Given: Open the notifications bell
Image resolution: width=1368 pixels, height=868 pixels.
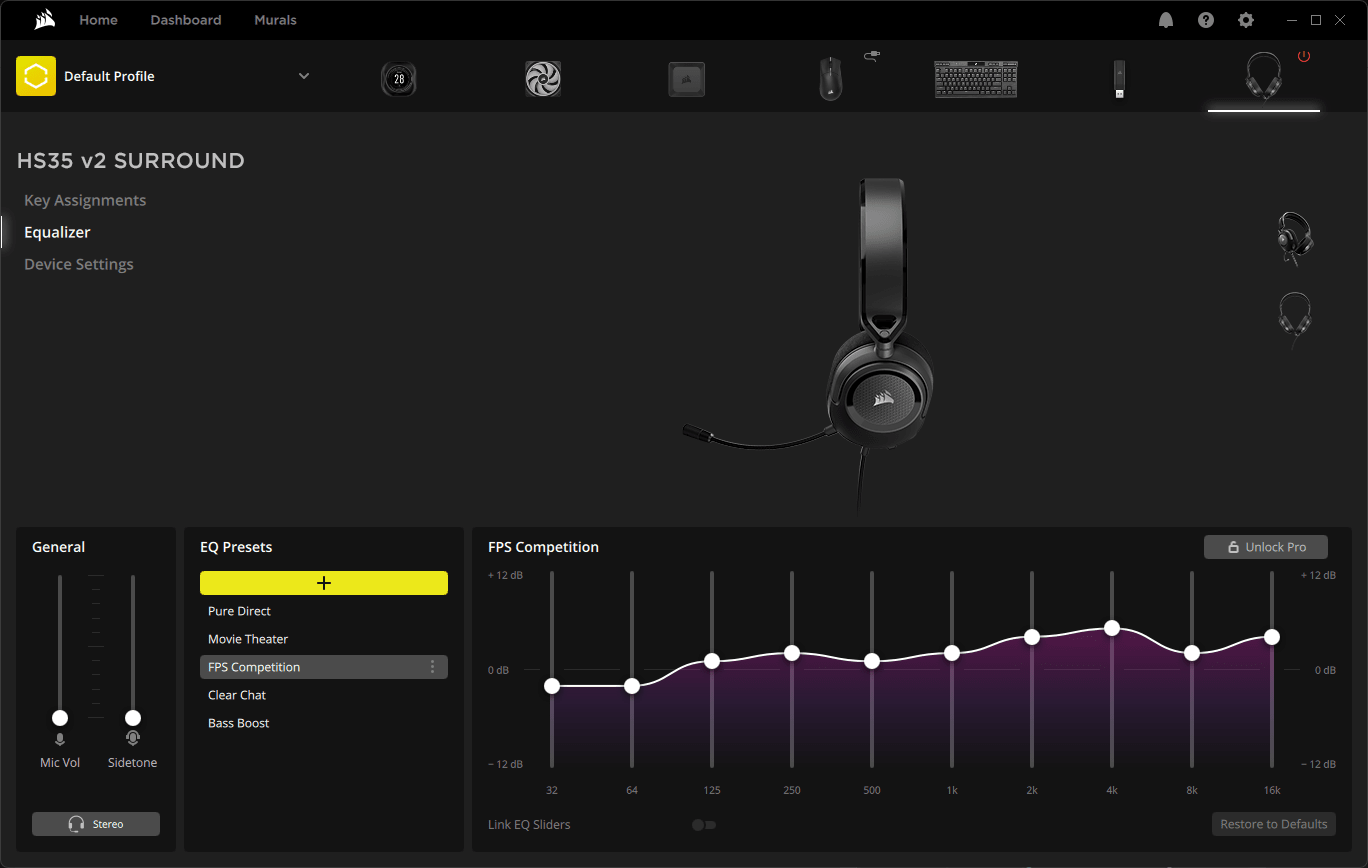Looking at the screenshot, I should click(1166, 20).
